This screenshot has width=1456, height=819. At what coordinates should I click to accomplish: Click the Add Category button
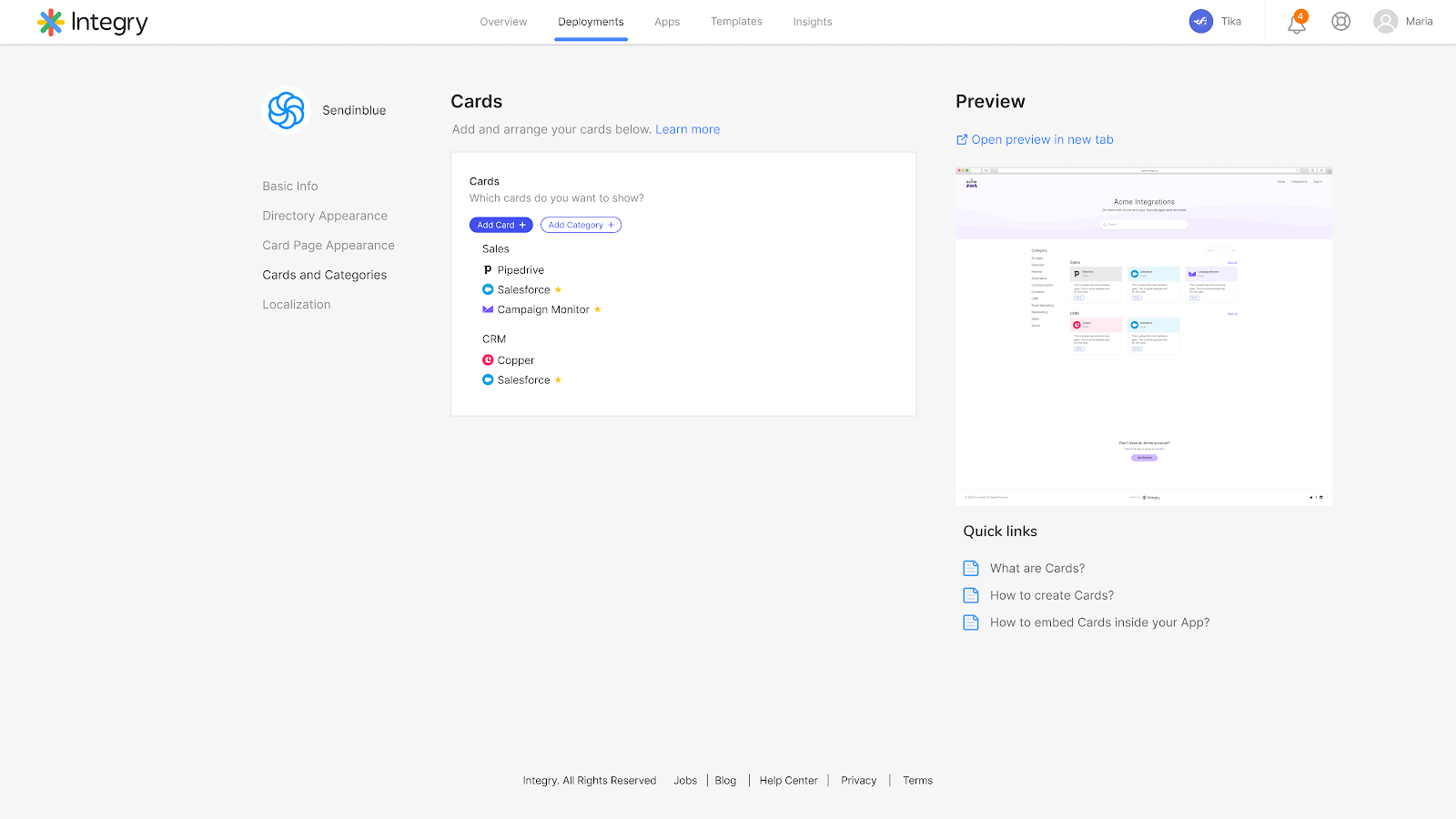coord(581,225)
